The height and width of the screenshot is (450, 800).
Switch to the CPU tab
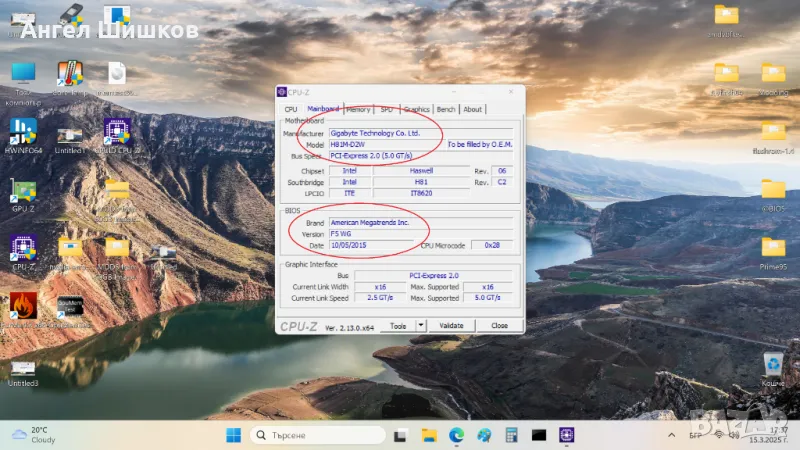pyautogui.click(x=291, y=109)
